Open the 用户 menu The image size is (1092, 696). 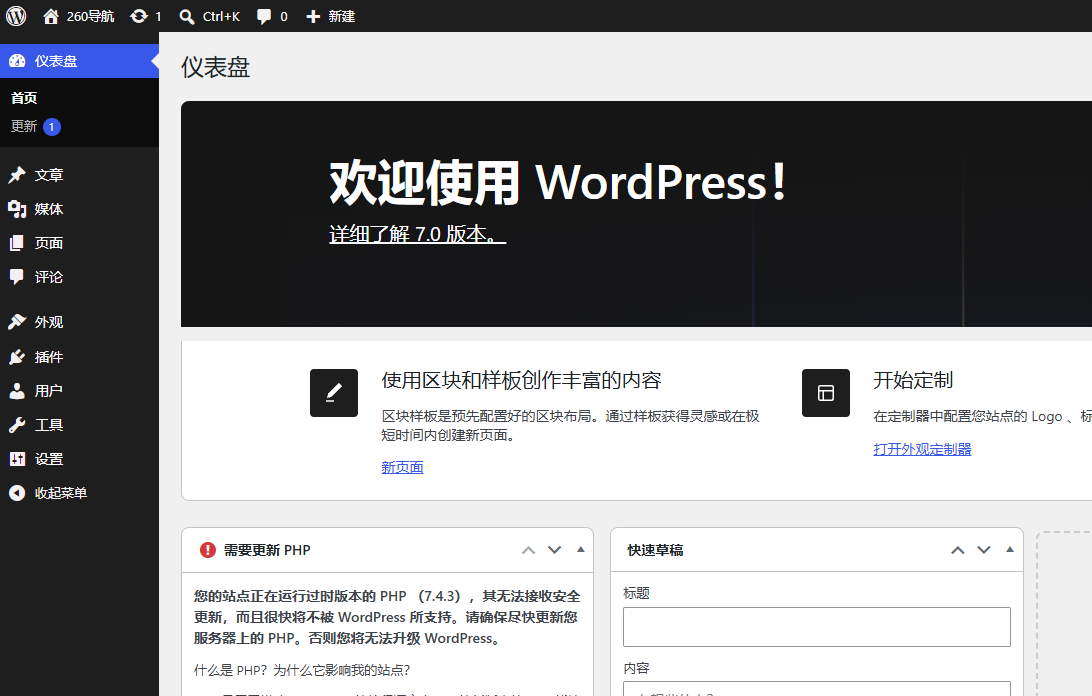pyautogui.click(x=79, y=391)
